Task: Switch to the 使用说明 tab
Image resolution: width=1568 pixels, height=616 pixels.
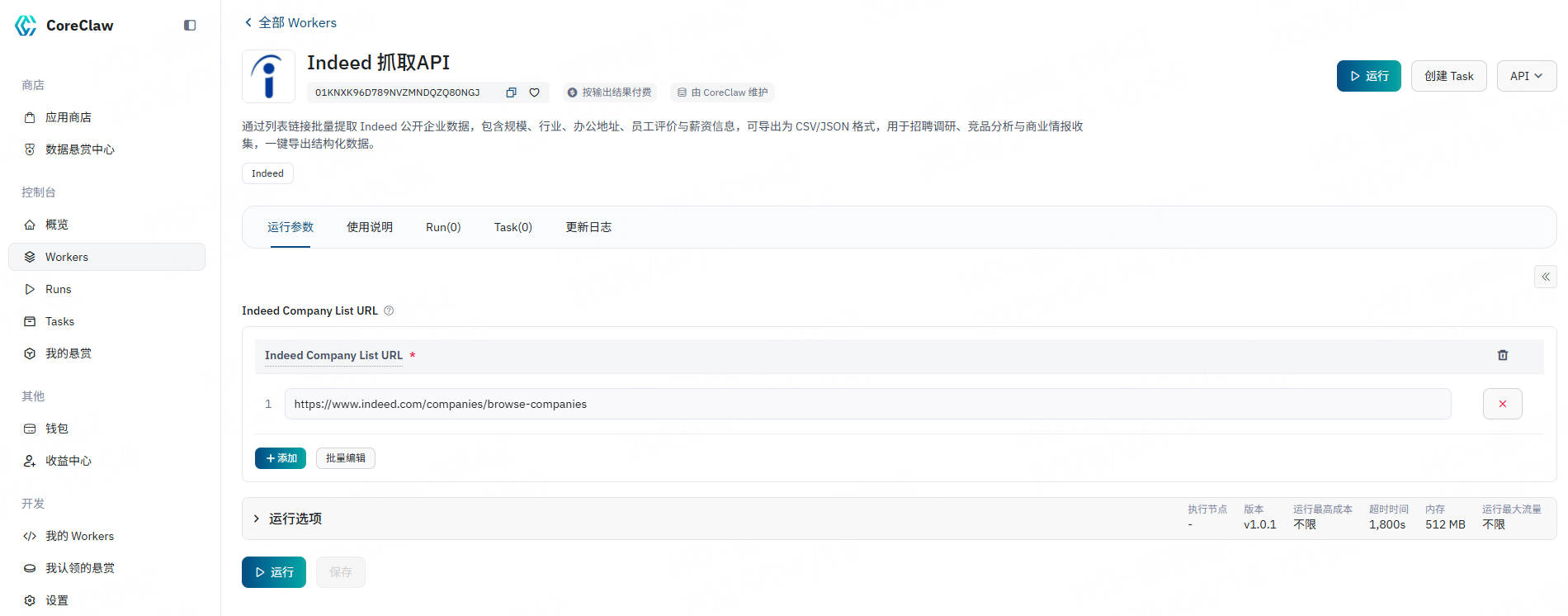Action: 369,227
